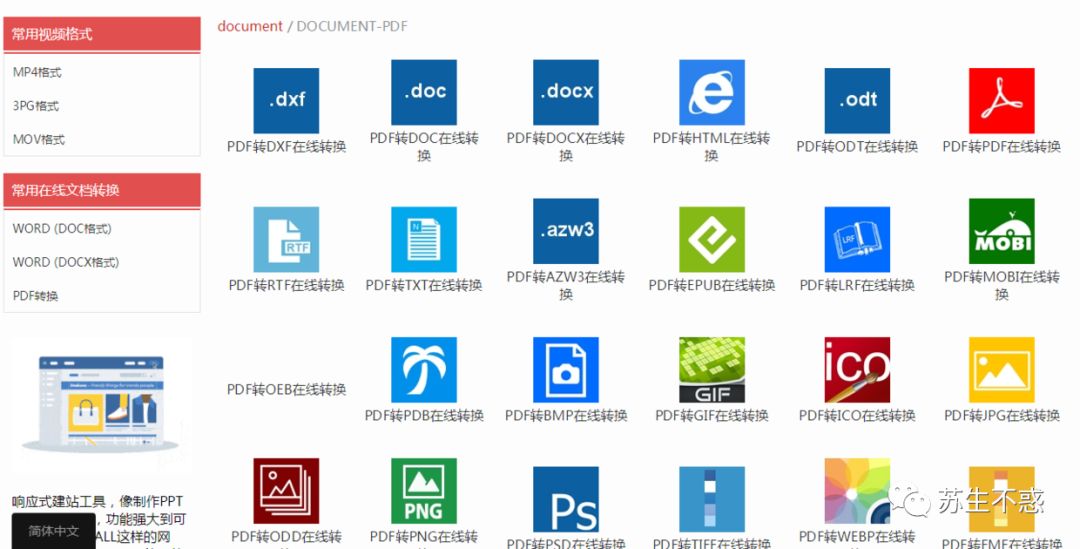Click the TIFF blue strip icon
Screen dimensions: 1080x549
712,499
